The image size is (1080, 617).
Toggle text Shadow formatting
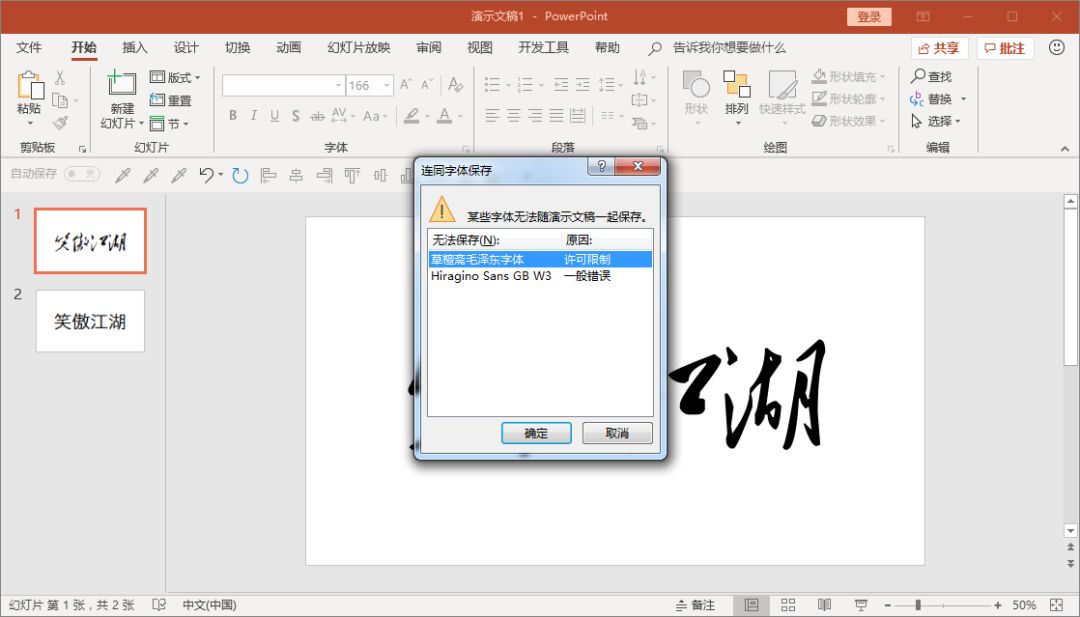pos(295,116)
